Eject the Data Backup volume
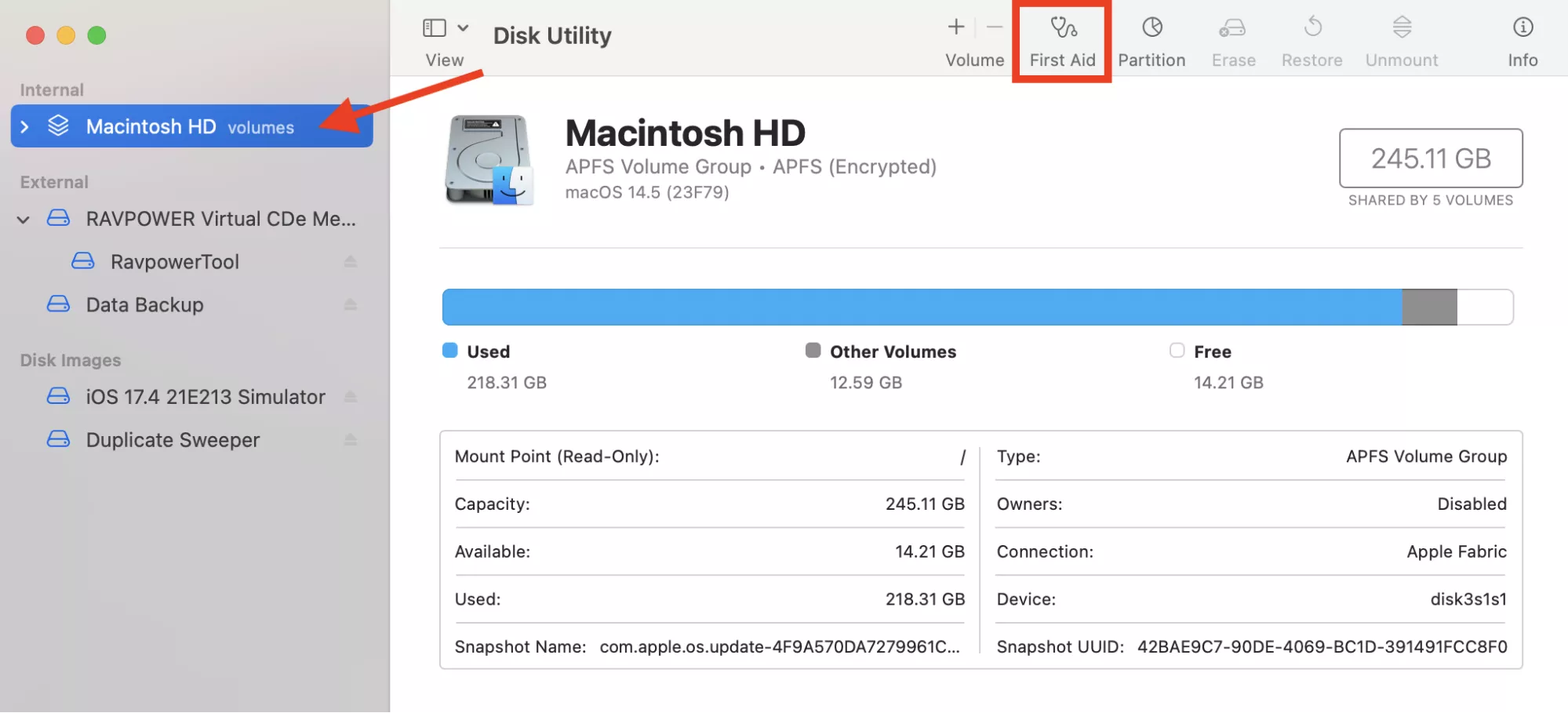Viewport: 1568px width, 713px height. (x=351, y=304)
